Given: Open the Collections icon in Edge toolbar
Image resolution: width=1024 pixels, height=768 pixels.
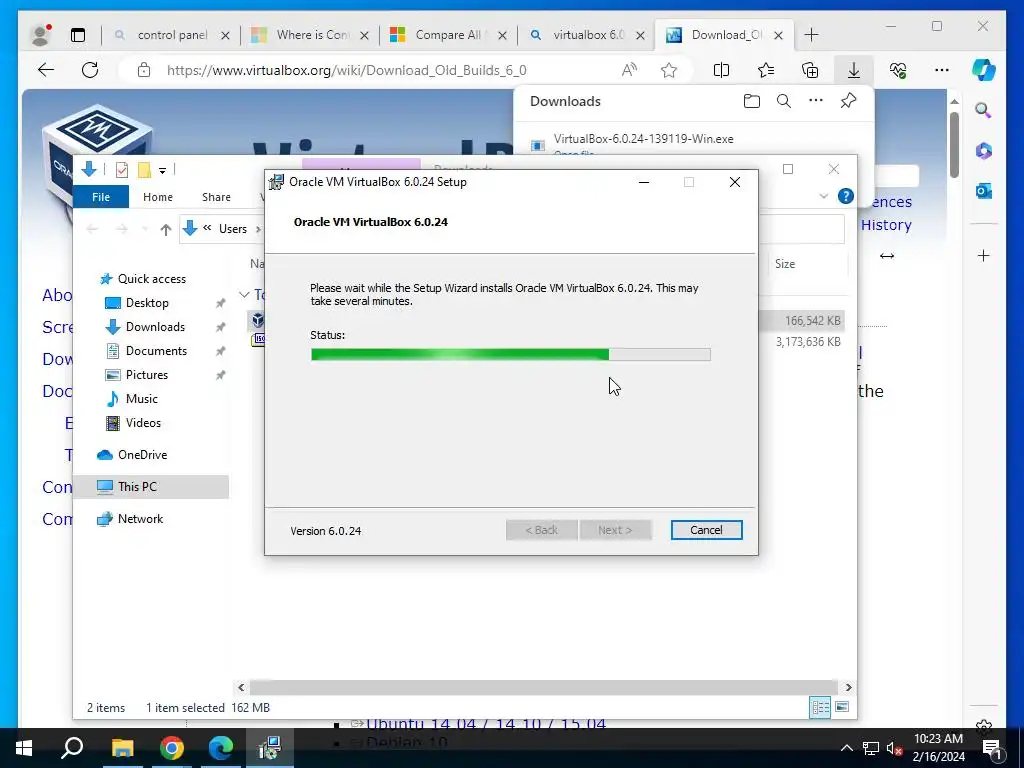Looking at the screenshot, I should tap(810, 70).
